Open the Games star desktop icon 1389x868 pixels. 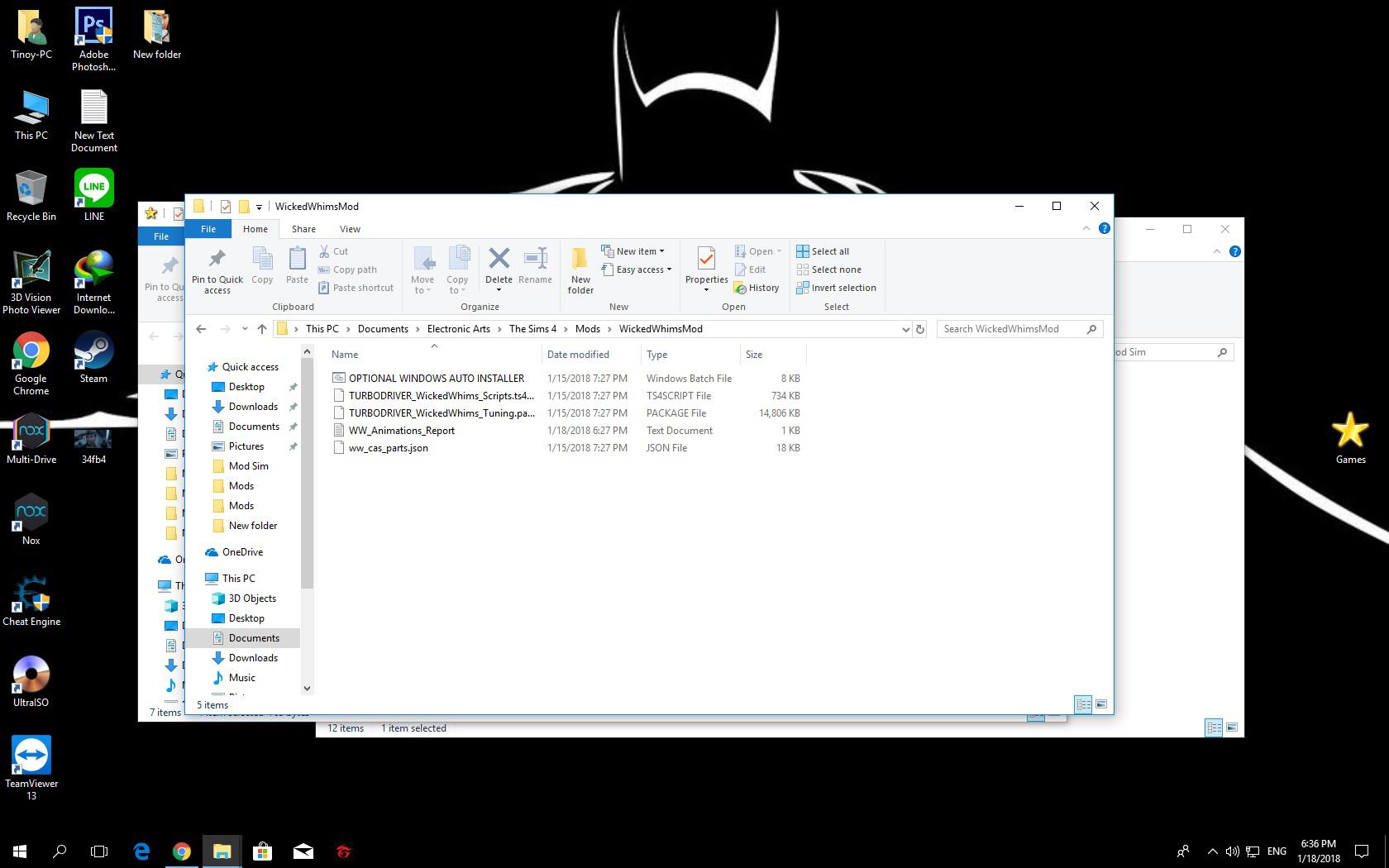(x=1350, y=438)
